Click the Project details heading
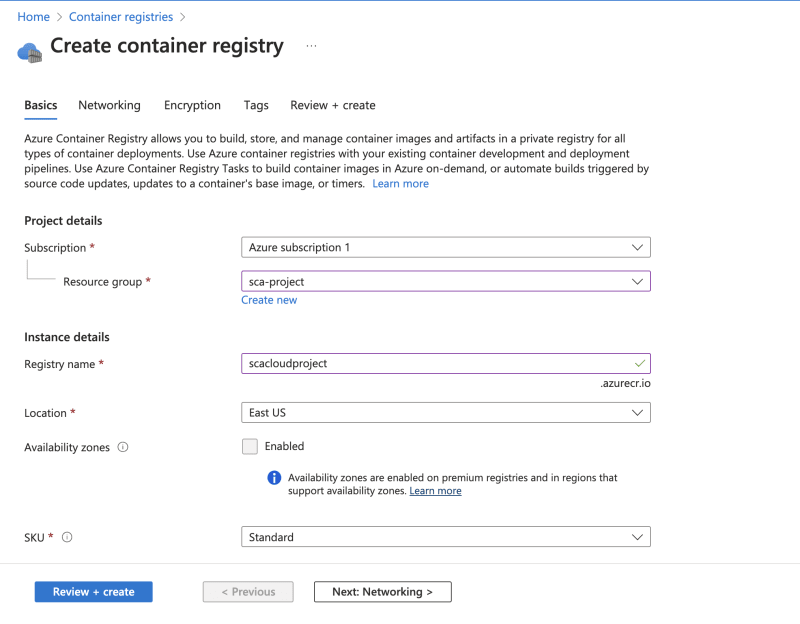The width and height of the screenshot is (800, 624). tap(63, 221)
